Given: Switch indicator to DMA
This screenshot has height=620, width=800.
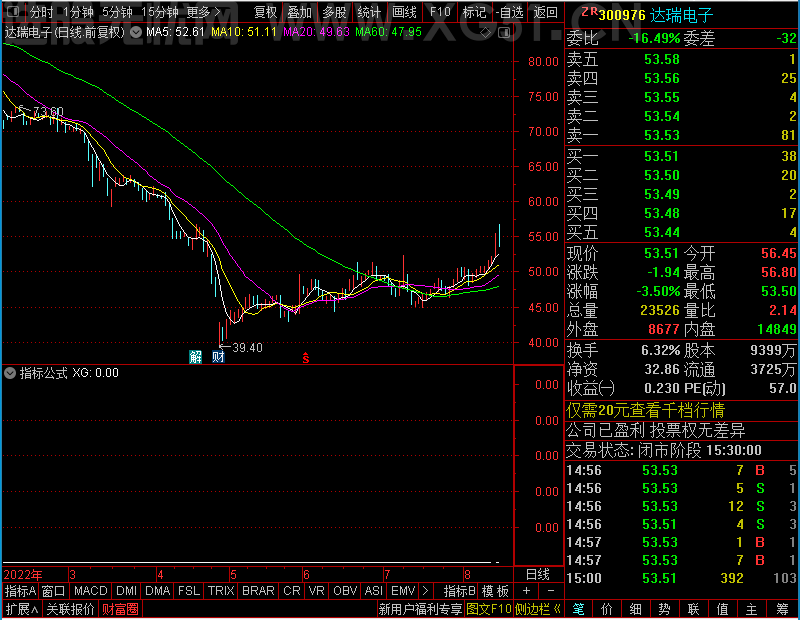Looking at the screenshot, I should [x=157, y=591].
